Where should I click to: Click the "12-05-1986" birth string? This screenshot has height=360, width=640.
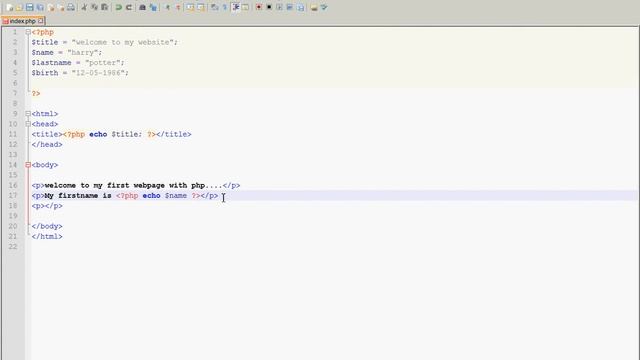coord(98,73)
